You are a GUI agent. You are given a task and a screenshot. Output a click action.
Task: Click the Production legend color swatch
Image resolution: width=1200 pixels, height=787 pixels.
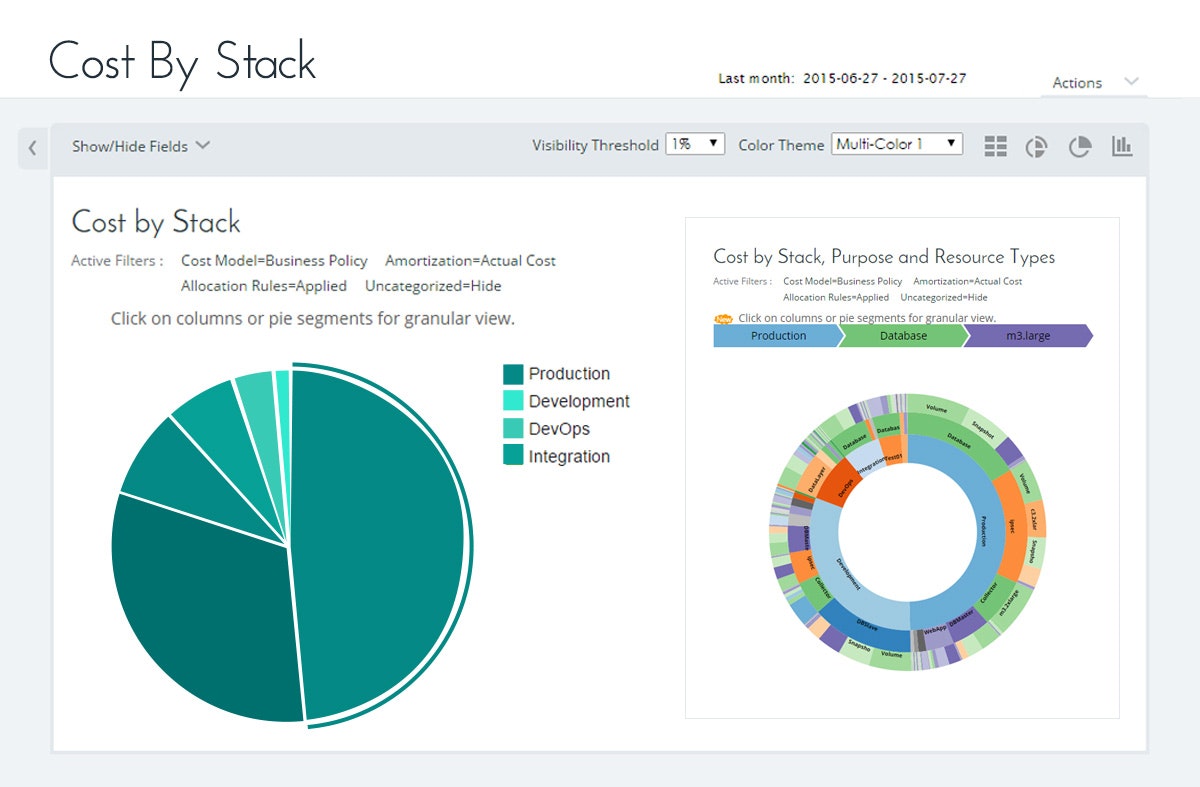tap(513, 374)
